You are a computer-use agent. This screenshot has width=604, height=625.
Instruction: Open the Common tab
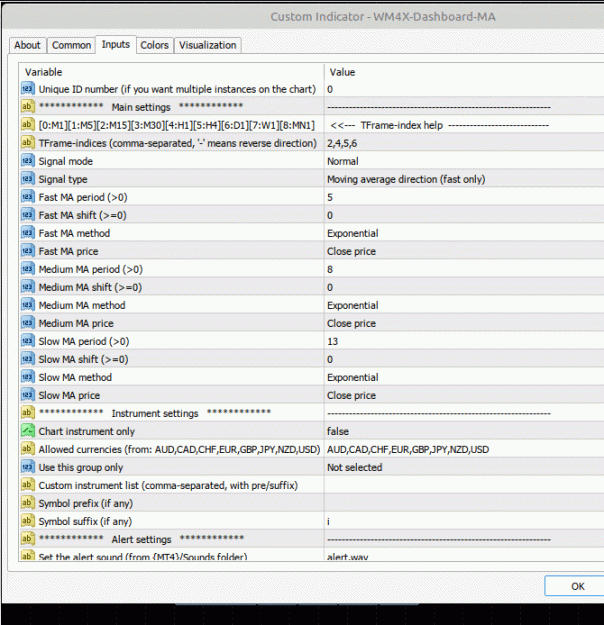tap(71, 45)
